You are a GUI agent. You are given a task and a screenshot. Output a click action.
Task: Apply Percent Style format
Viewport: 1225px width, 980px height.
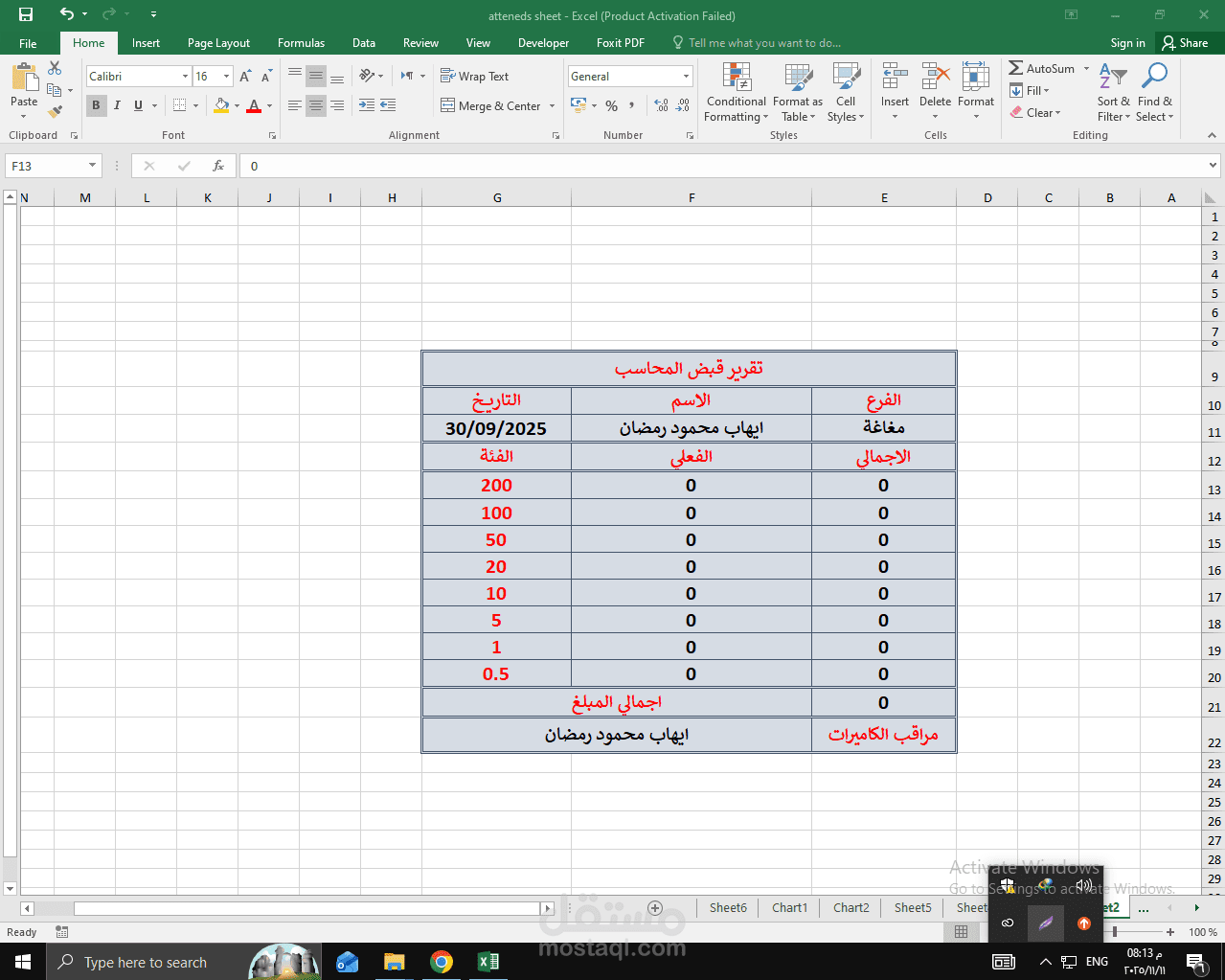click(611, 105)
